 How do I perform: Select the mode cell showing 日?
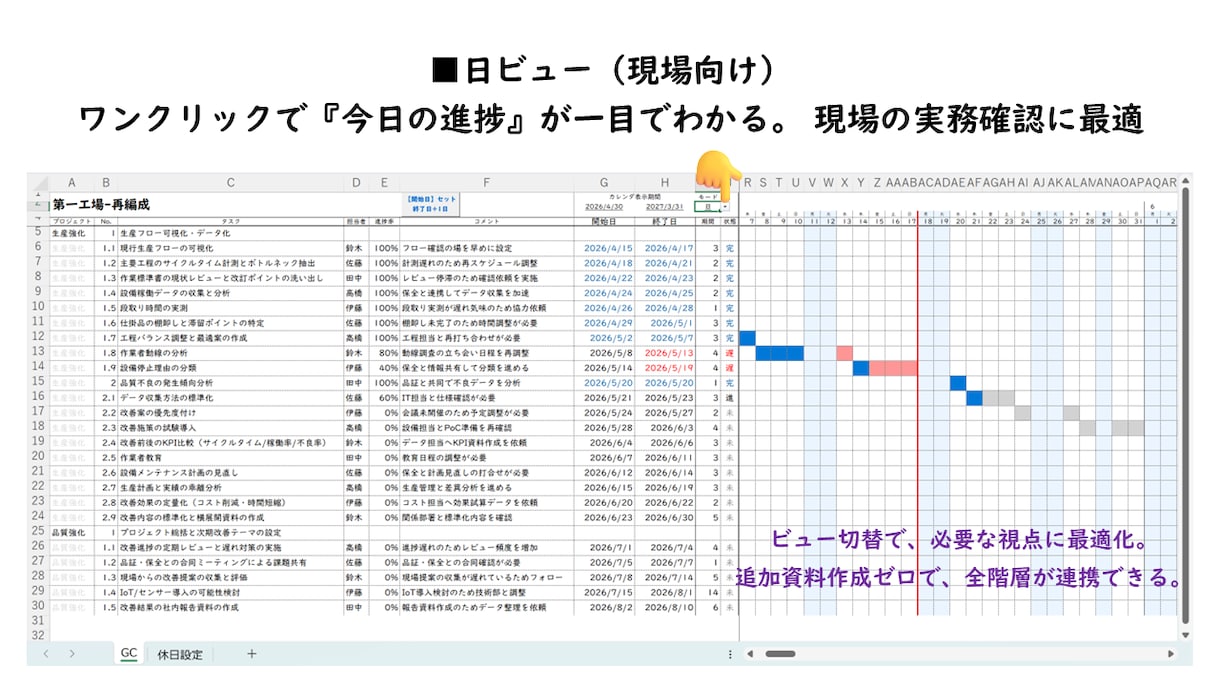[x=708, y=208]
